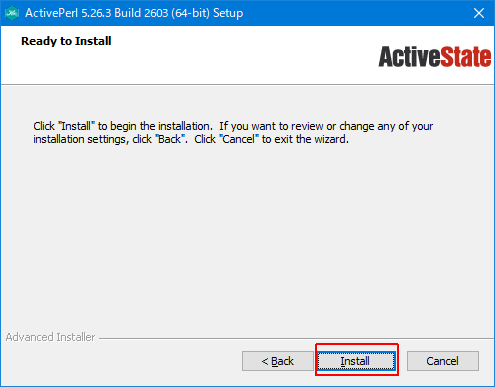Click the "Advanced Installer" label
The image size is (495, 387).
[x=50, y=337]
